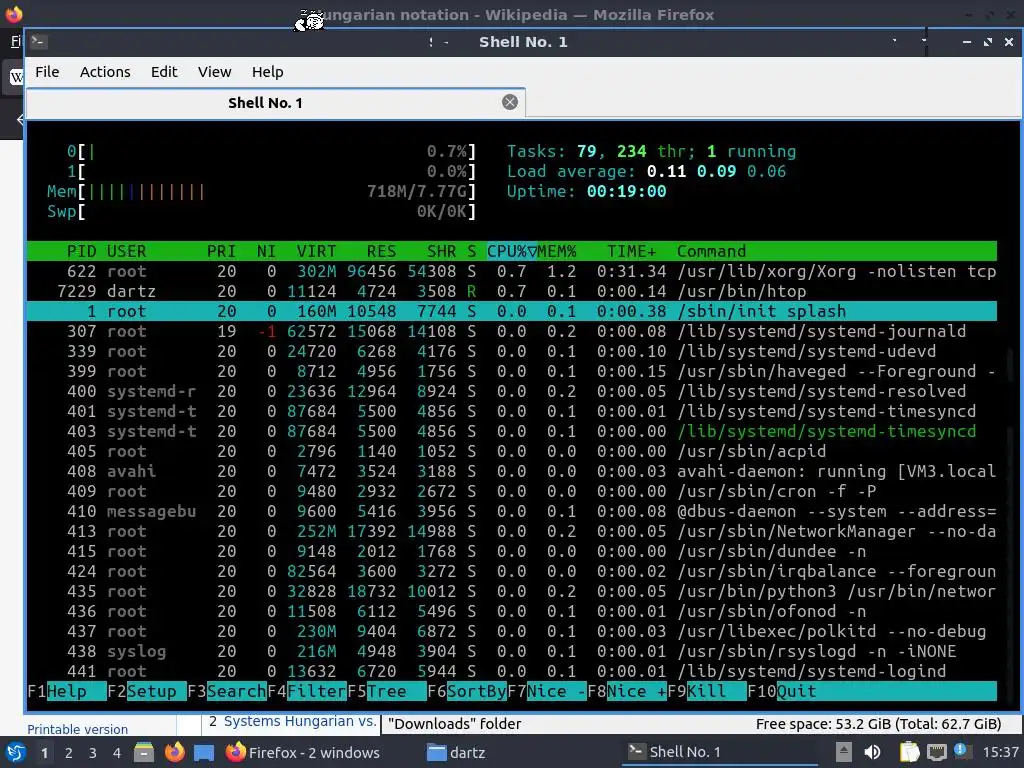Select the irqbalance process row
The height and width of the screenshot is (768, 1024).
(x=512, y=571)
